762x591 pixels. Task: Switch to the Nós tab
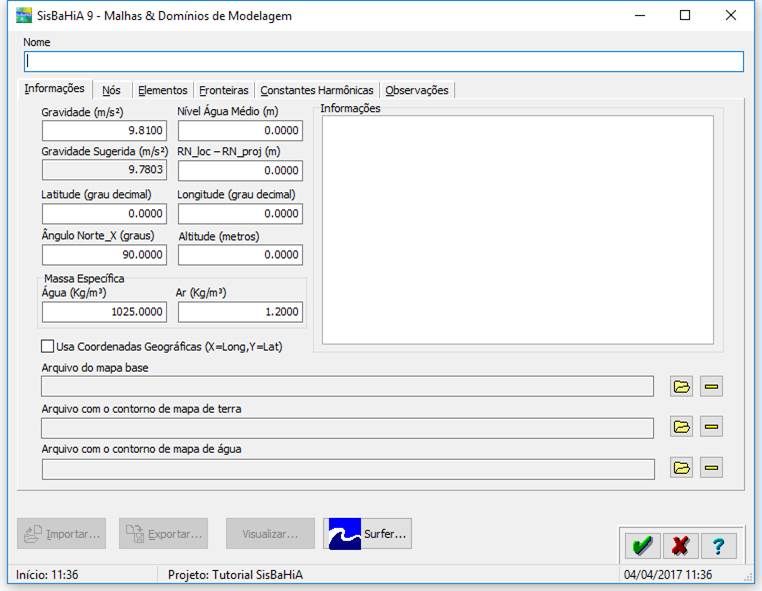(111, 90)
